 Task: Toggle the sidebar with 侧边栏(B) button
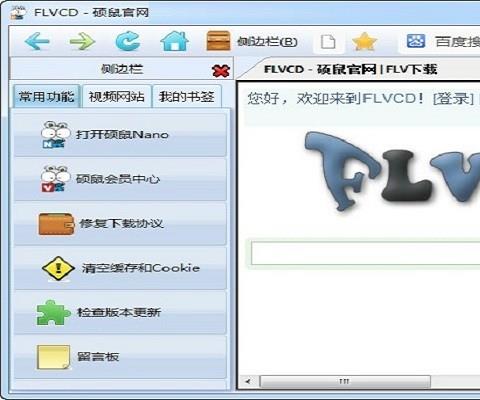coord(252,41)
